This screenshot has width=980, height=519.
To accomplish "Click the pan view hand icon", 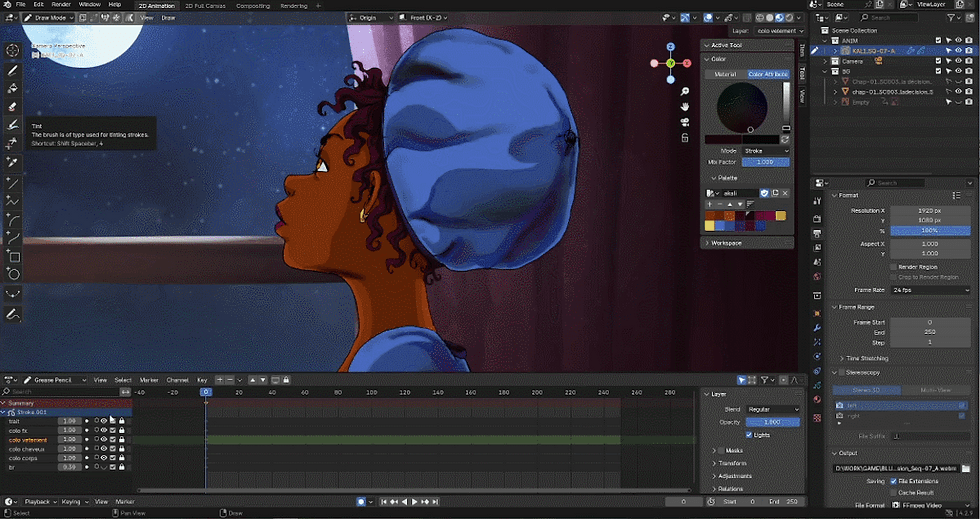I will [x=685, y=106].
